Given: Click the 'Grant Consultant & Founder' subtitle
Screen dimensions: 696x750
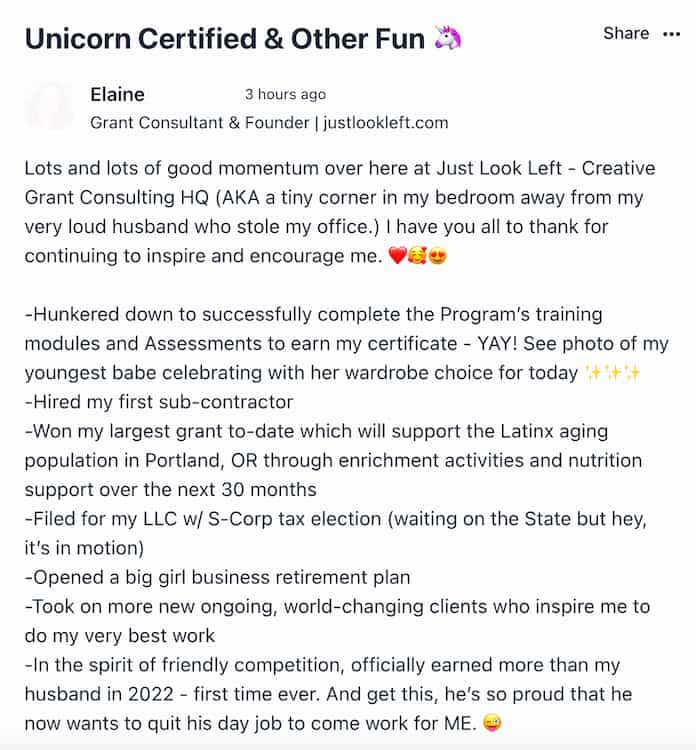Looking at the screenshot, I should 200,123.
